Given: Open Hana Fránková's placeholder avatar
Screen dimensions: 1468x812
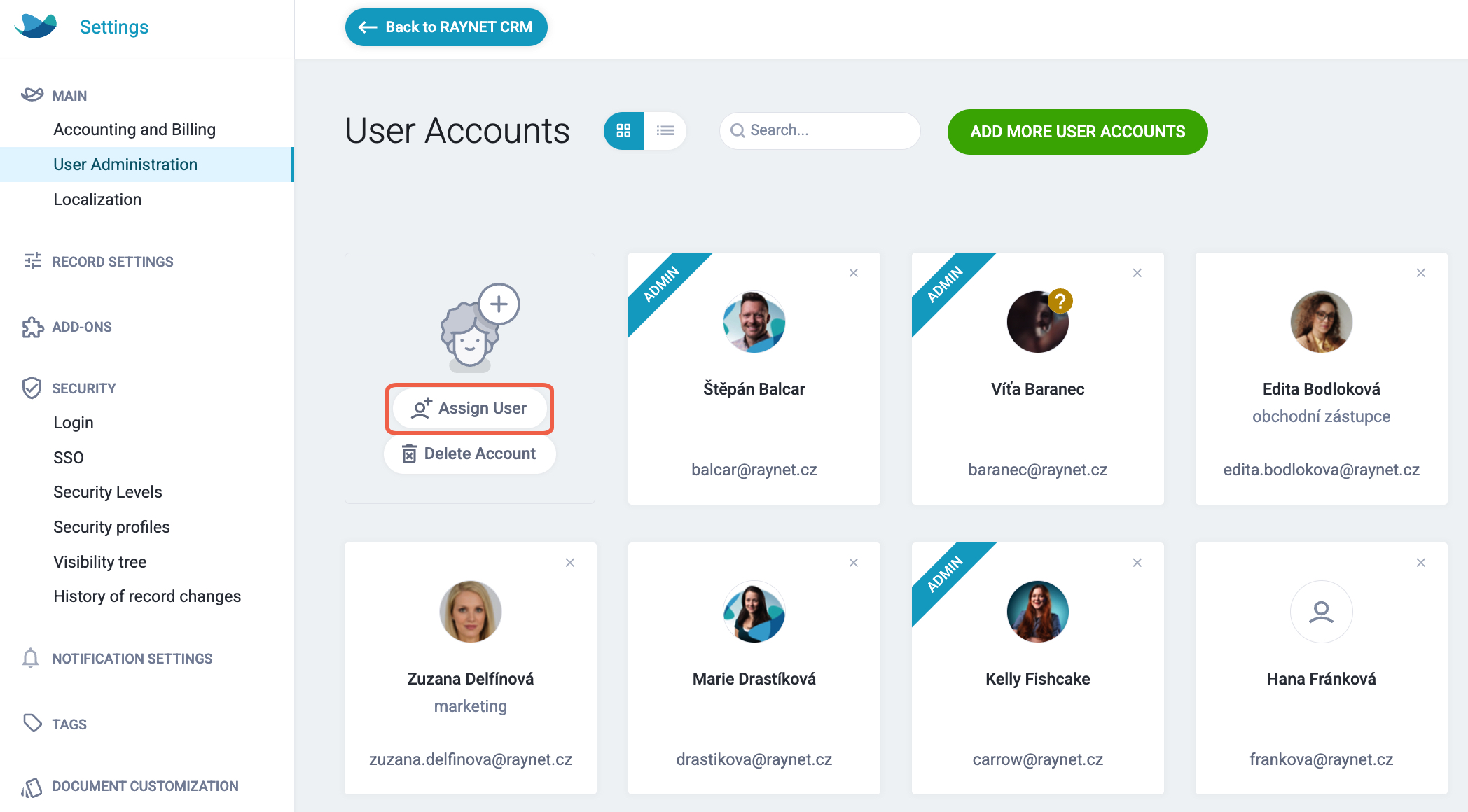Looking at the screenshot, I should [1321, 612].
